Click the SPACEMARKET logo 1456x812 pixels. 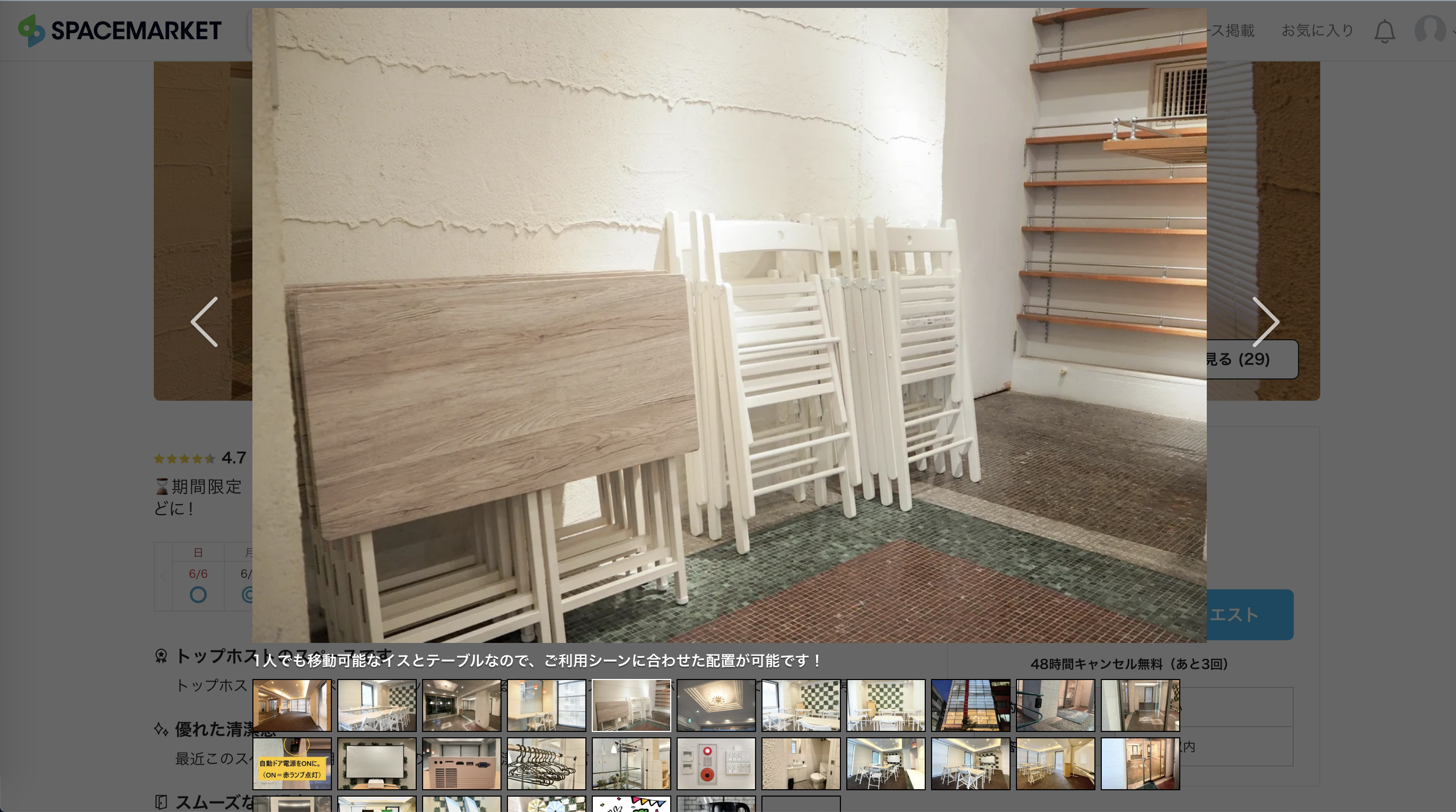pyautogui.click(x=119, y=31)
